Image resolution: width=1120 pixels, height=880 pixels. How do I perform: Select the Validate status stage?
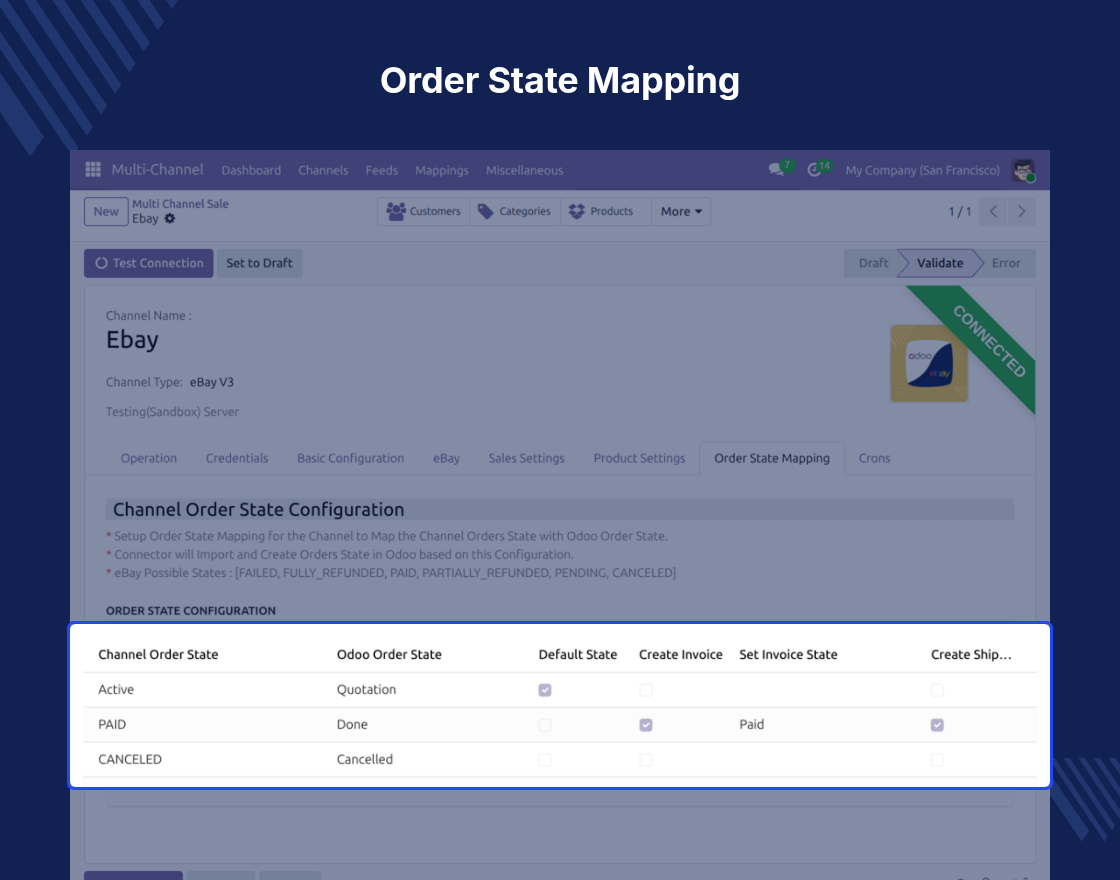(x=939, y=263)
